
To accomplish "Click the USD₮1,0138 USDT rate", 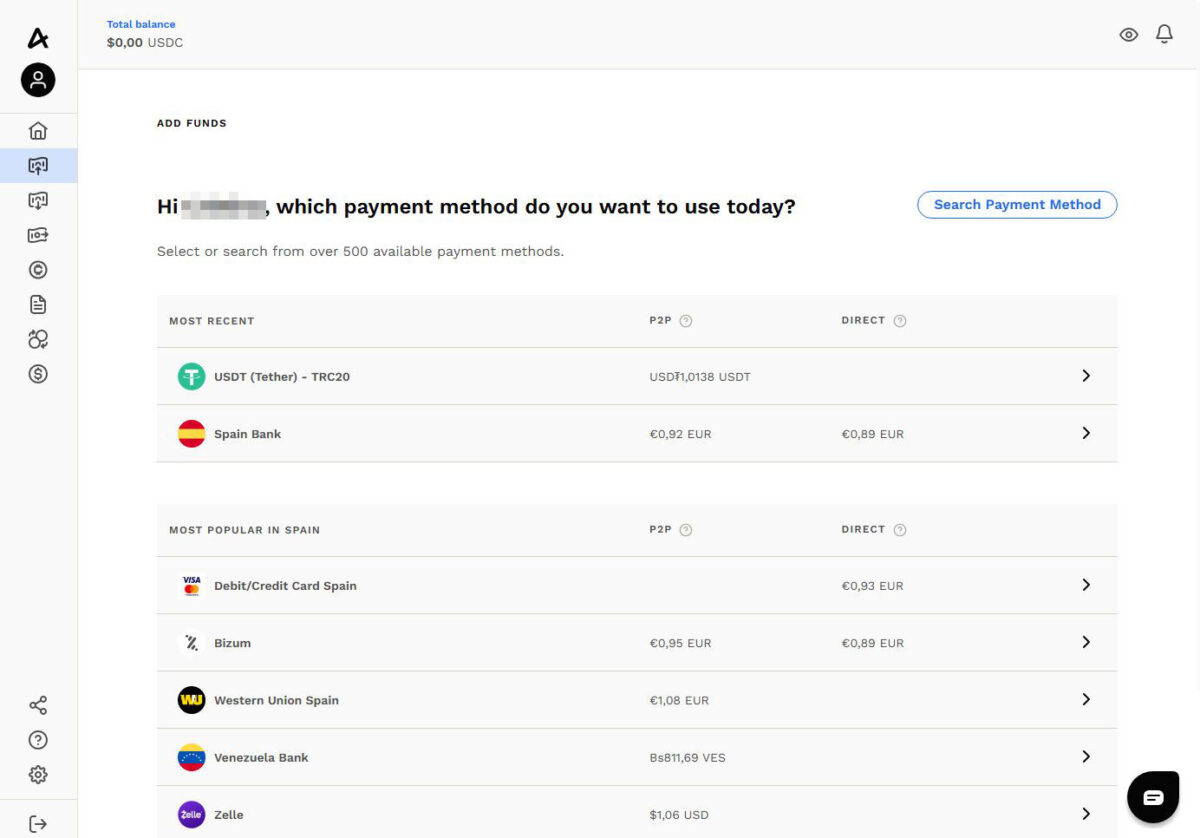I will pyautogui.click(x=700, y=377).
